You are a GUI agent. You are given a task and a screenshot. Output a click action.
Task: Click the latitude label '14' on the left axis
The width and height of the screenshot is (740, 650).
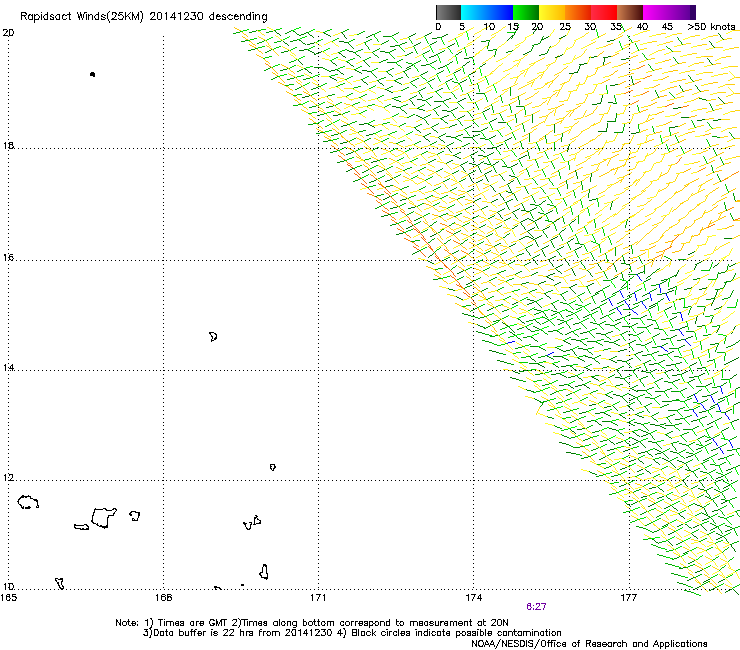[x=8, y=367]
